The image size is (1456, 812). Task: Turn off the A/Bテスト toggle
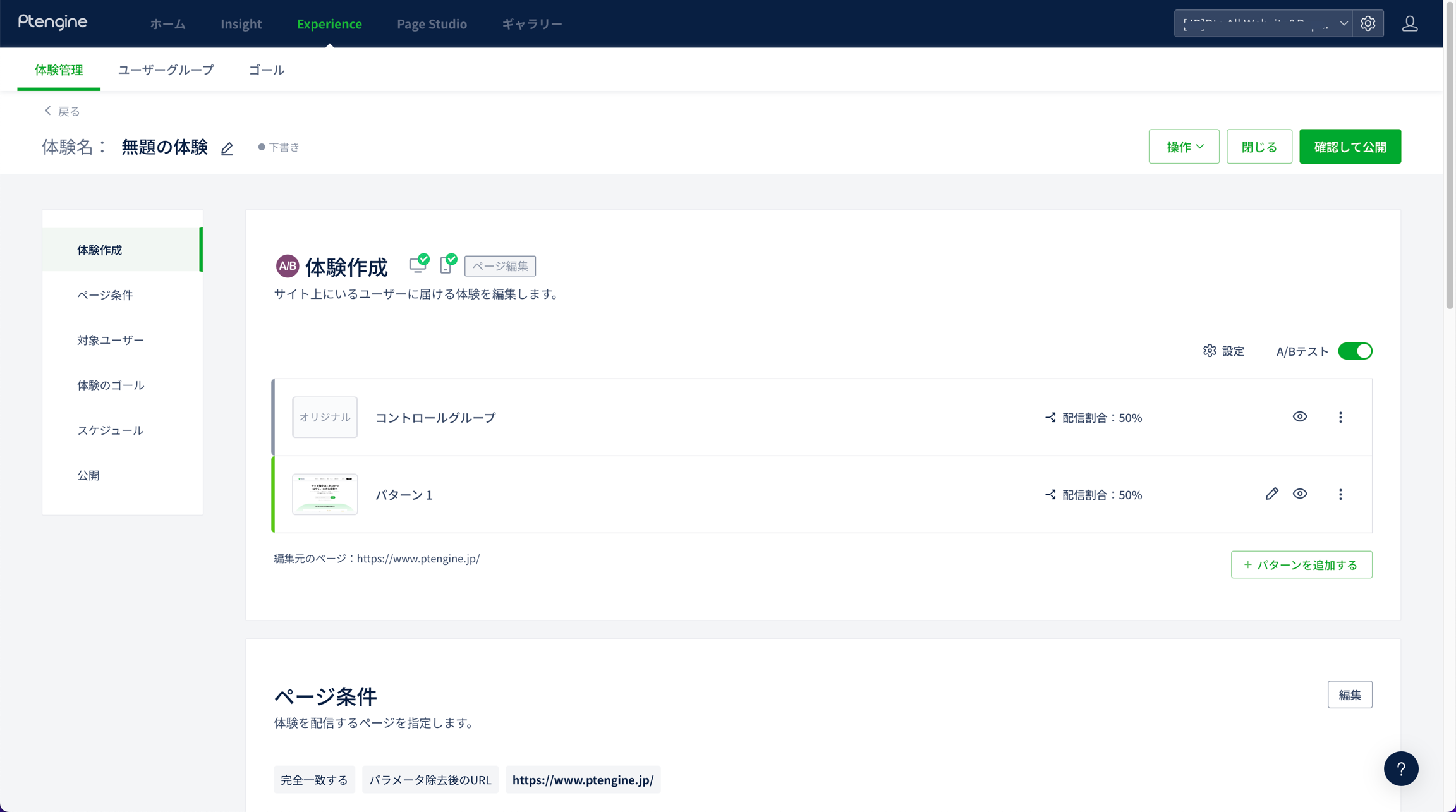(1355, 351)
